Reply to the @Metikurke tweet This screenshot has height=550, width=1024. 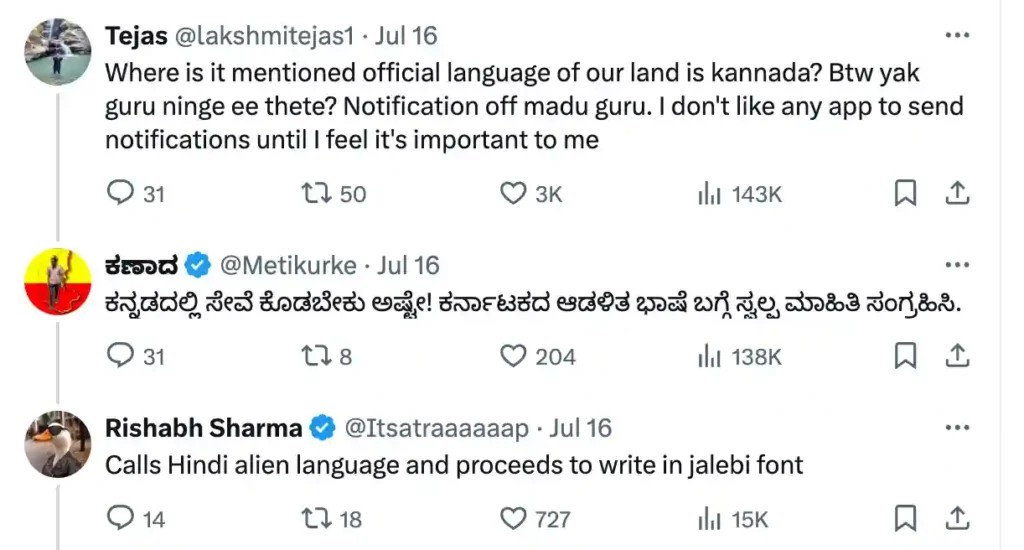pos(120,356)
